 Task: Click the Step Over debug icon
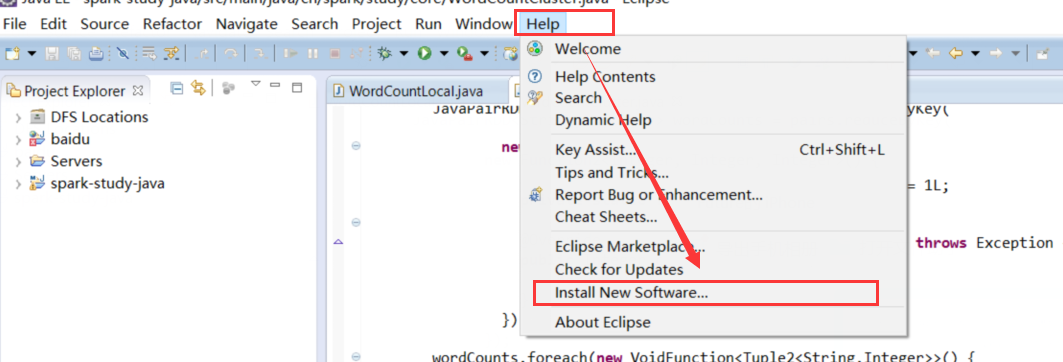pos(231,54)
